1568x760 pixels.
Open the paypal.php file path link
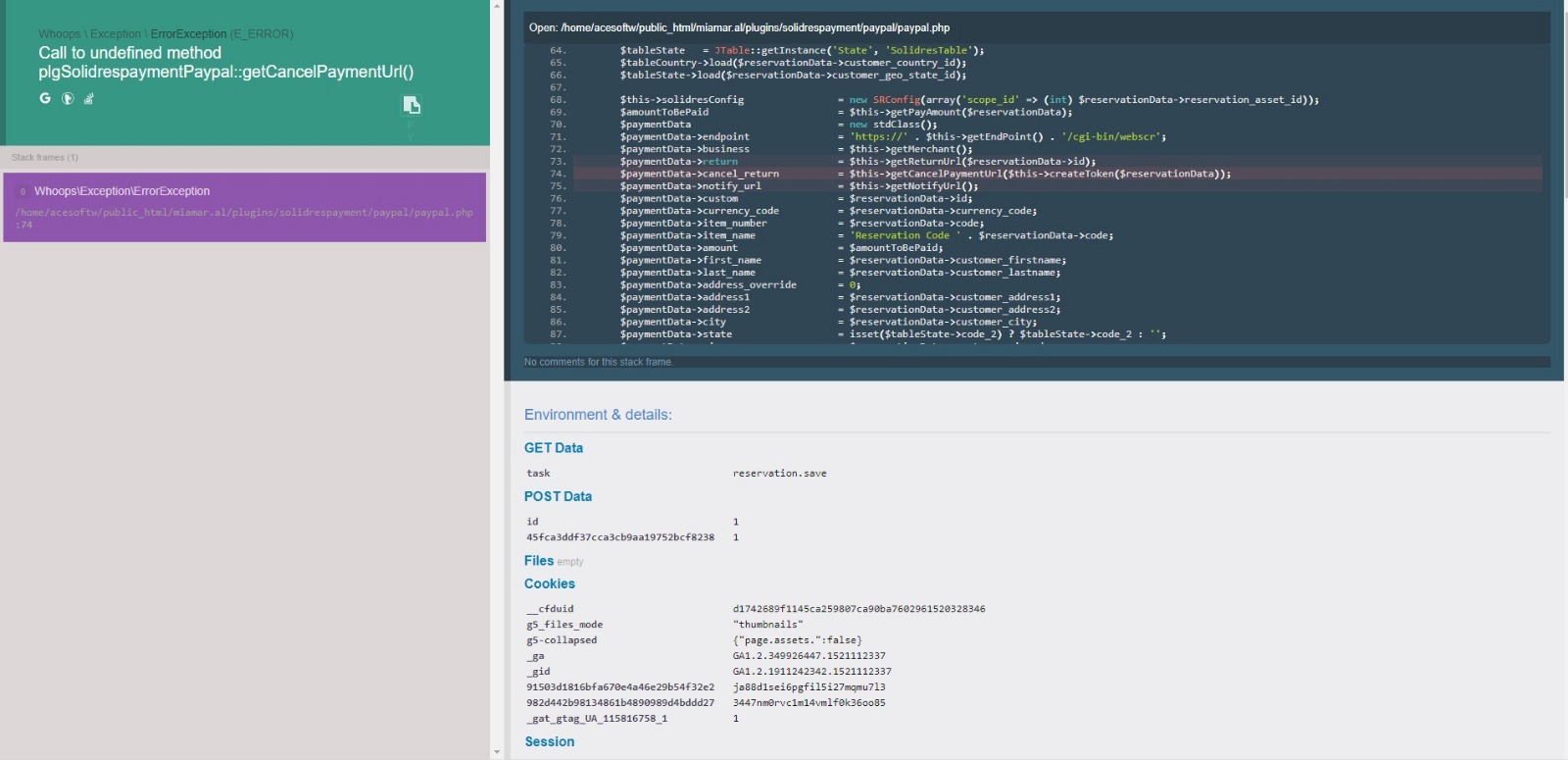[755, 27]
